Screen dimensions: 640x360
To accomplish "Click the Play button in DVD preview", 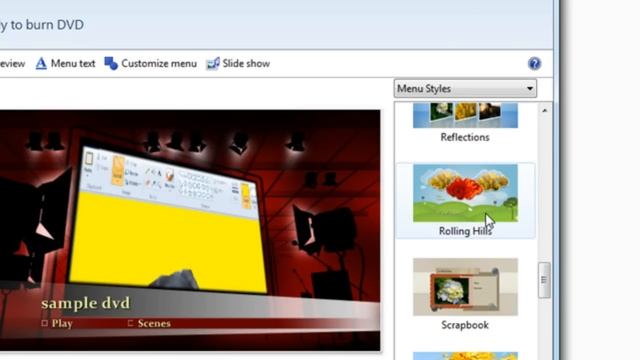I will pyautogui.click(x=57, y=324).
